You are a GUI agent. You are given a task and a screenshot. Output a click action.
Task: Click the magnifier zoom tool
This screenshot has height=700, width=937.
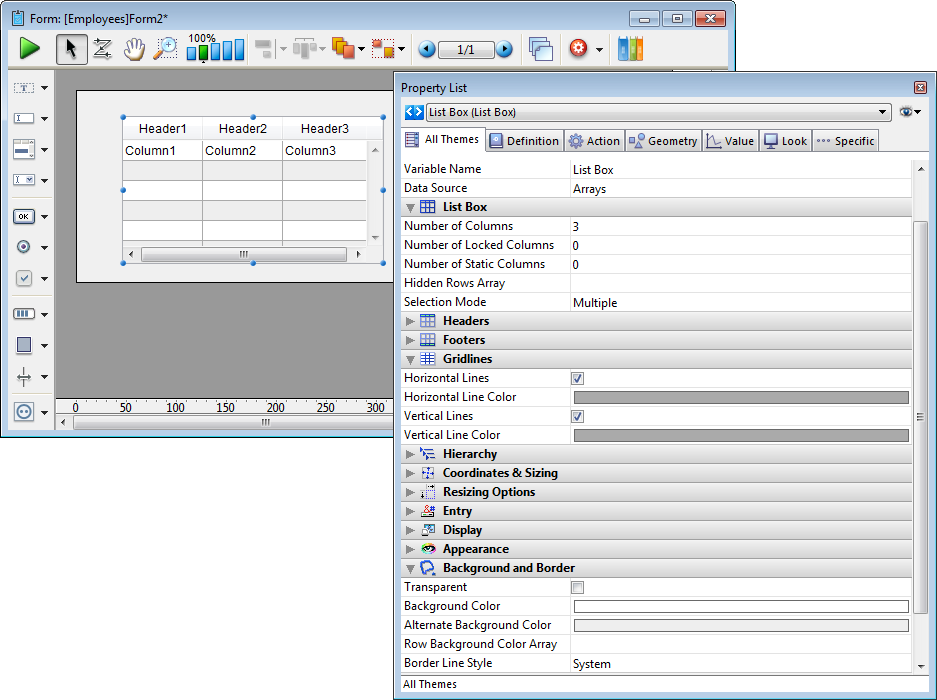(x=165, y=49)
